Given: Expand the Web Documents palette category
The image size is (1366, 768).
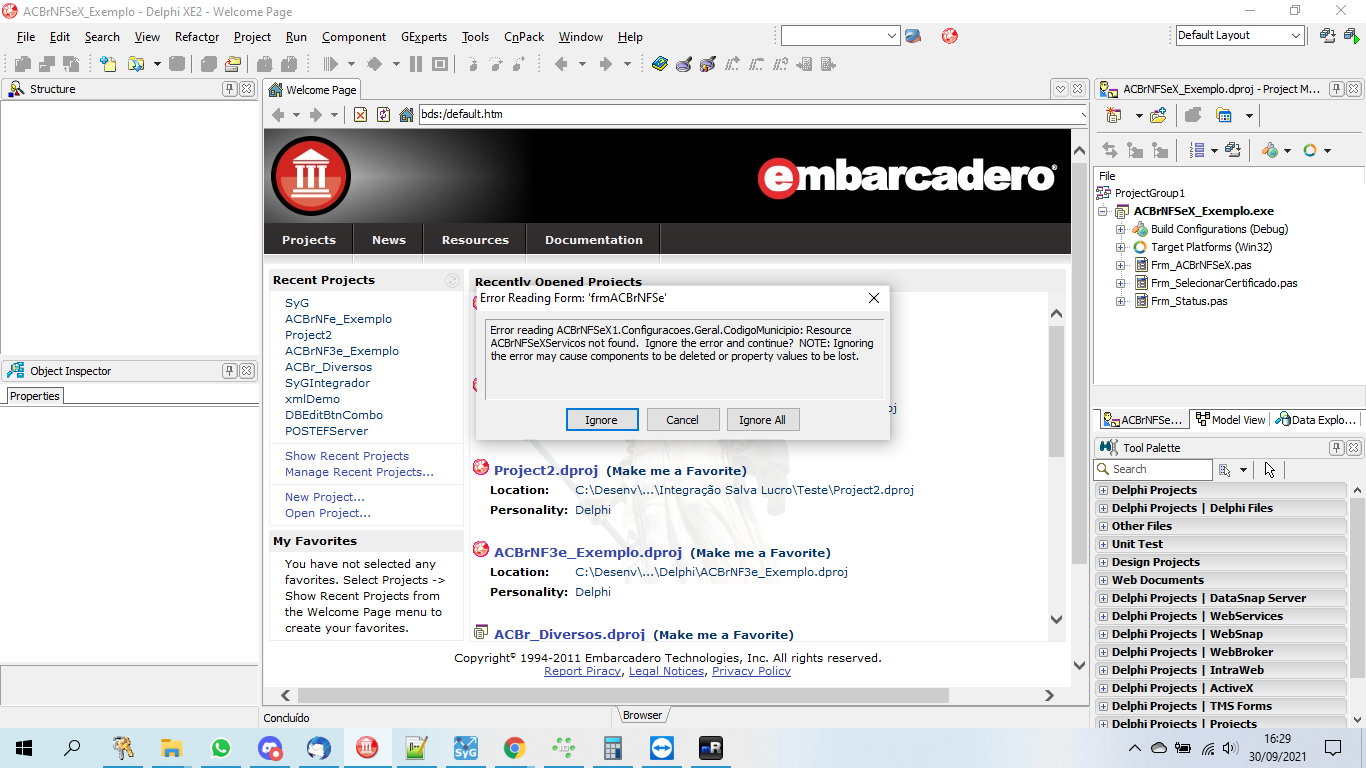Looking at the screenshot, I should (x=1104, y=580).
